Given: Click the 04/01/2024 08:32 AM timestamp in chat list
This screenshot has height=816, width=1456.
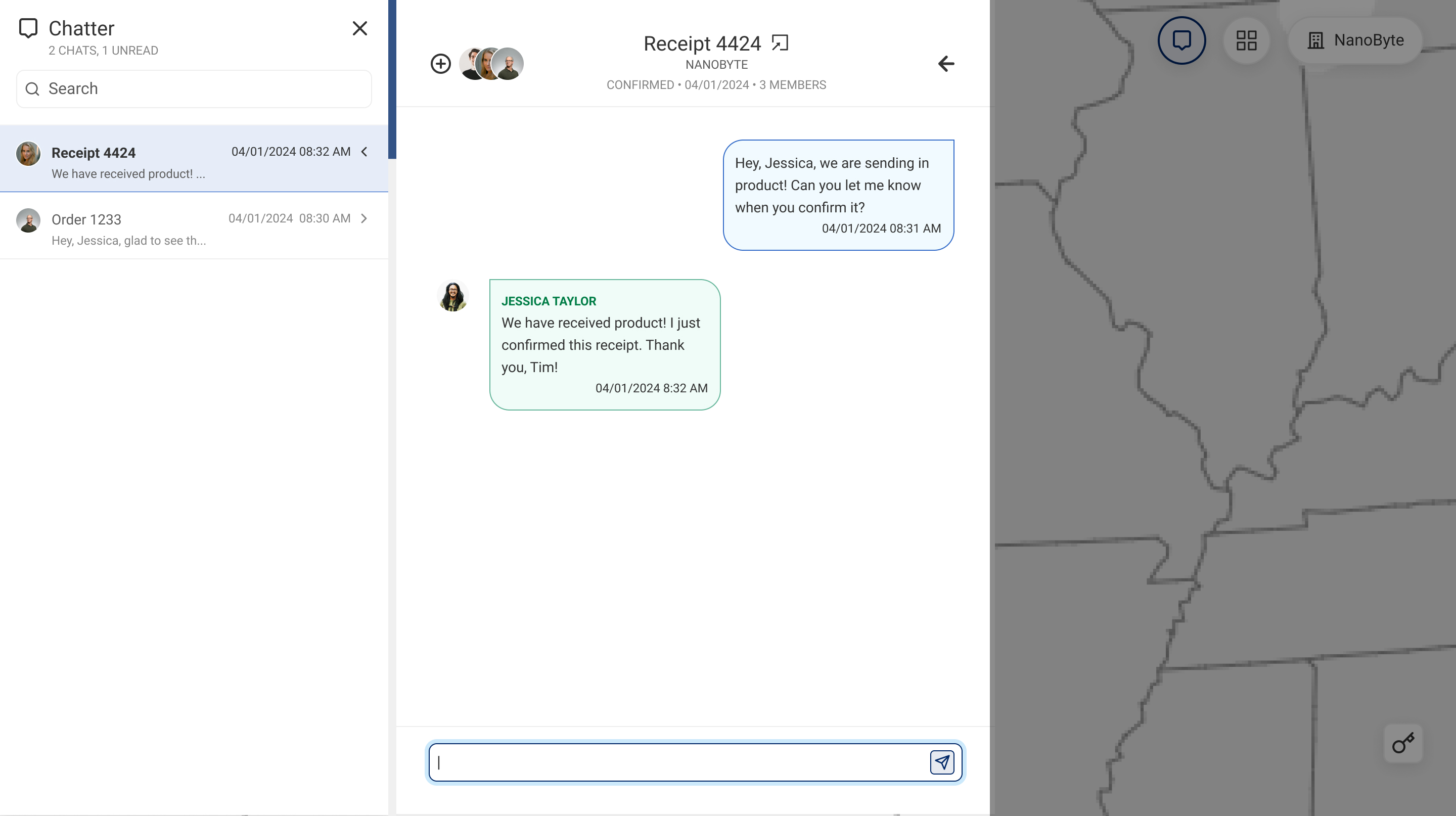Looking at the screenshot, I should 291,152.
